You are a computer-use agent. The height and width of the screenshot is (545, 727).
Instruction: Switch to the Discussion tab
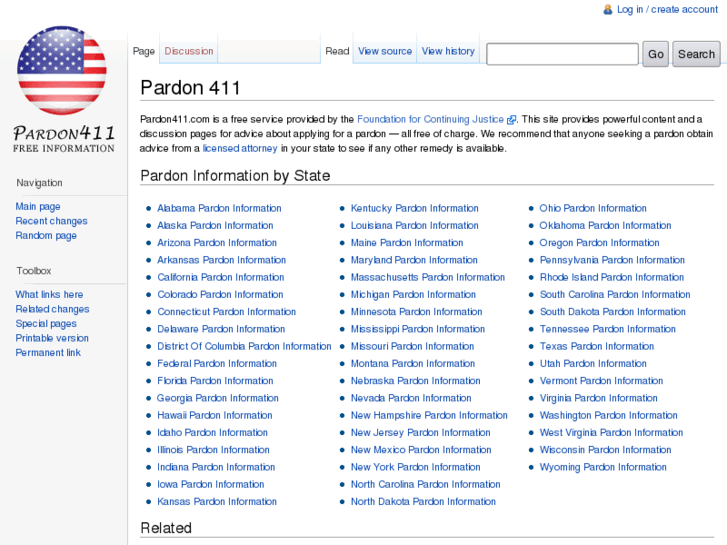coord(189,51)
